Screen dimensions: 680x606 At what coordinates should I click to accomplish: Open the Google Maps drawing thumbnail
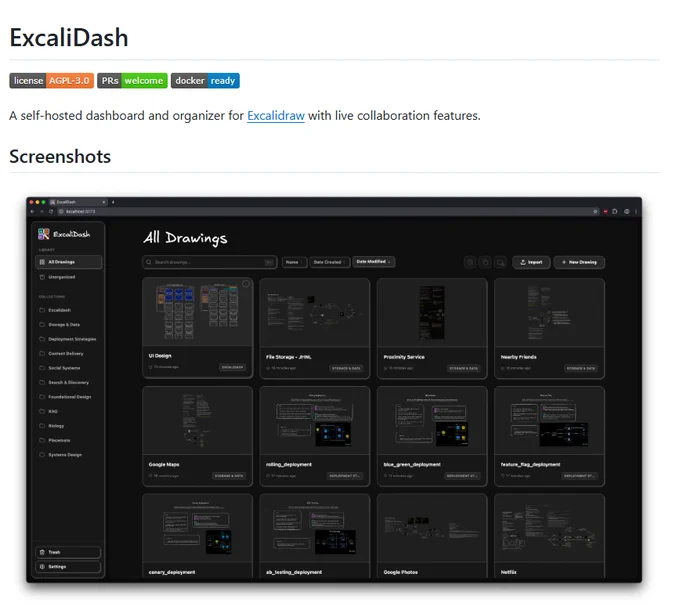(197, 421)
